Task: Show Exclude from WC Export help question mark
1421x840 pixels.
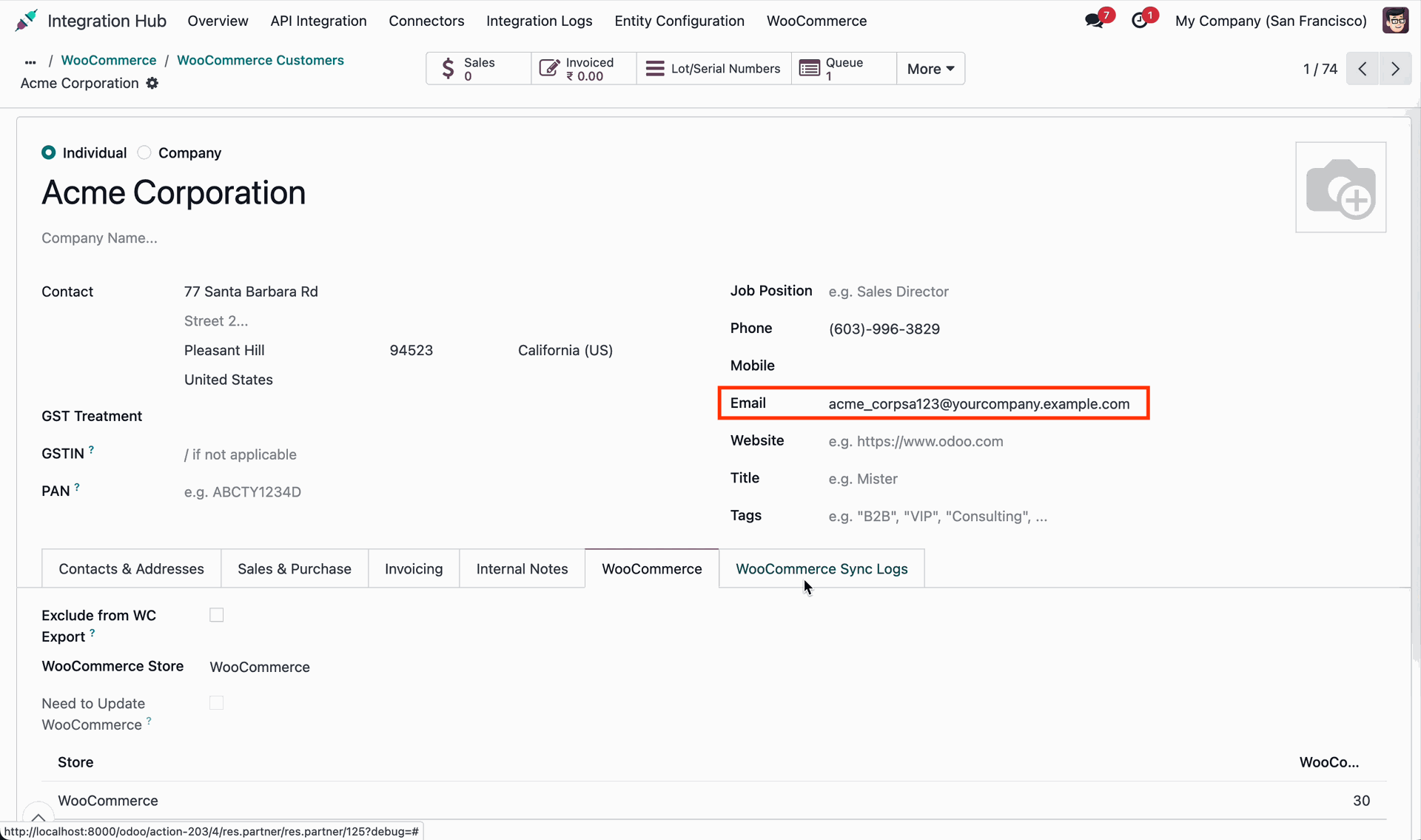Action: coord(93,633)
